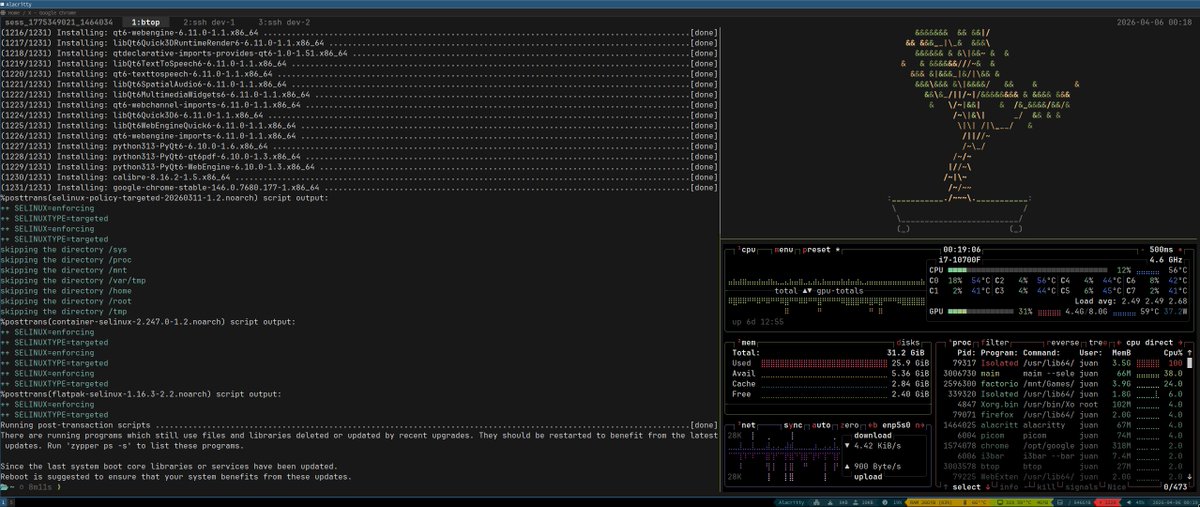This screenshot has height=507, width=1200.
Task: Click the select down arrow in proc footer
Action: pyautogui.click(x=988, y=487)
